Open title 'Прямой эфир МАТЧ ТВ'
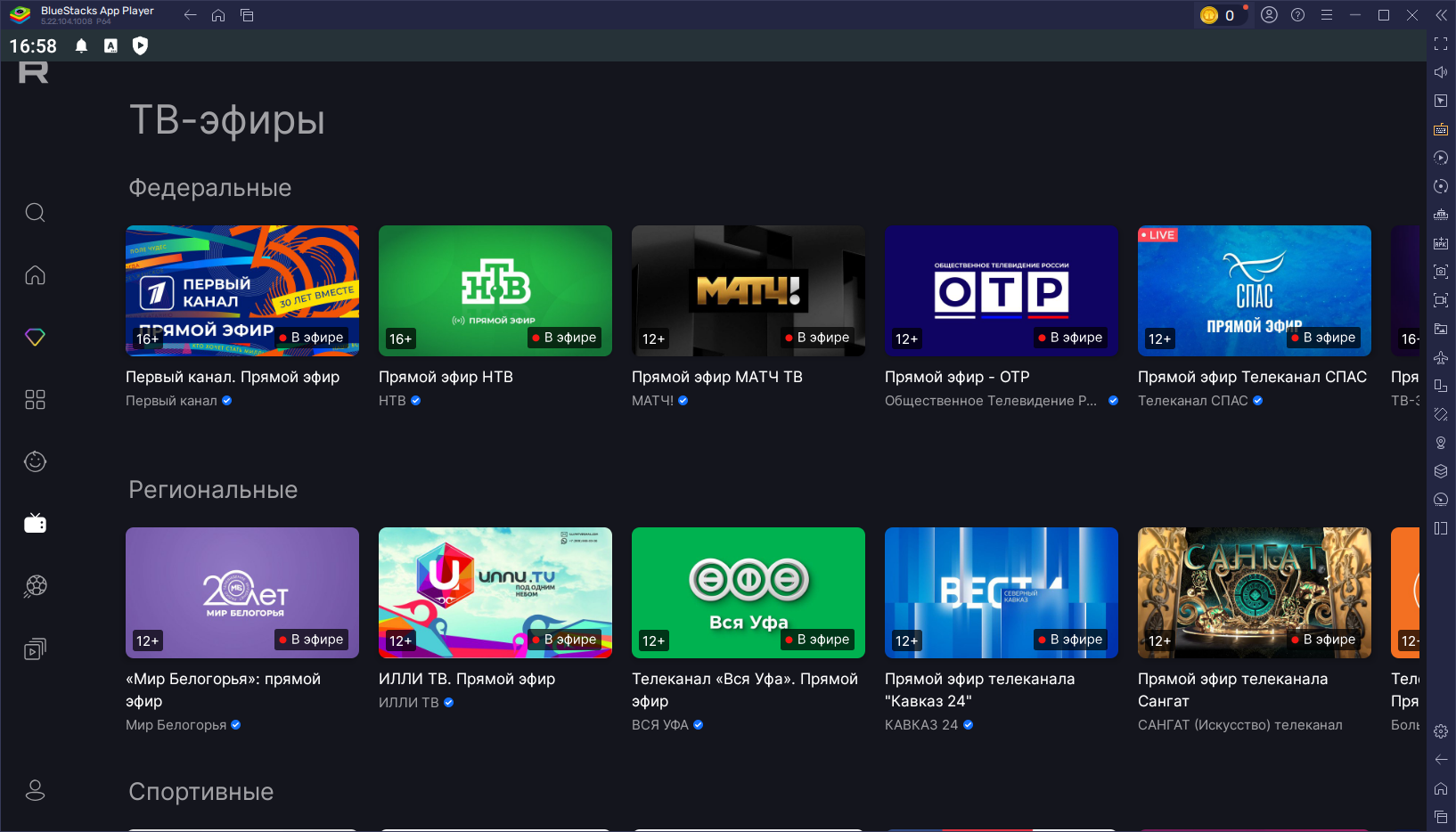The width and height of the screenshot is (1456, 832). pyautogui.click(x=717, y=377)
